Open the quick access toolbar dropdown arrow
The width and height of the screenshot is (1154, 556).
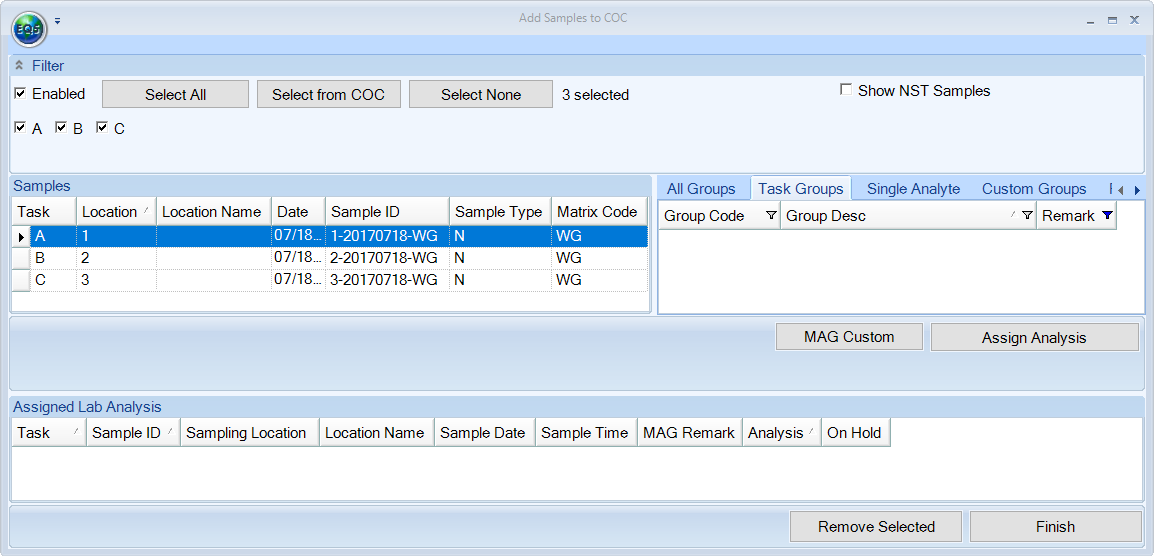57,20
